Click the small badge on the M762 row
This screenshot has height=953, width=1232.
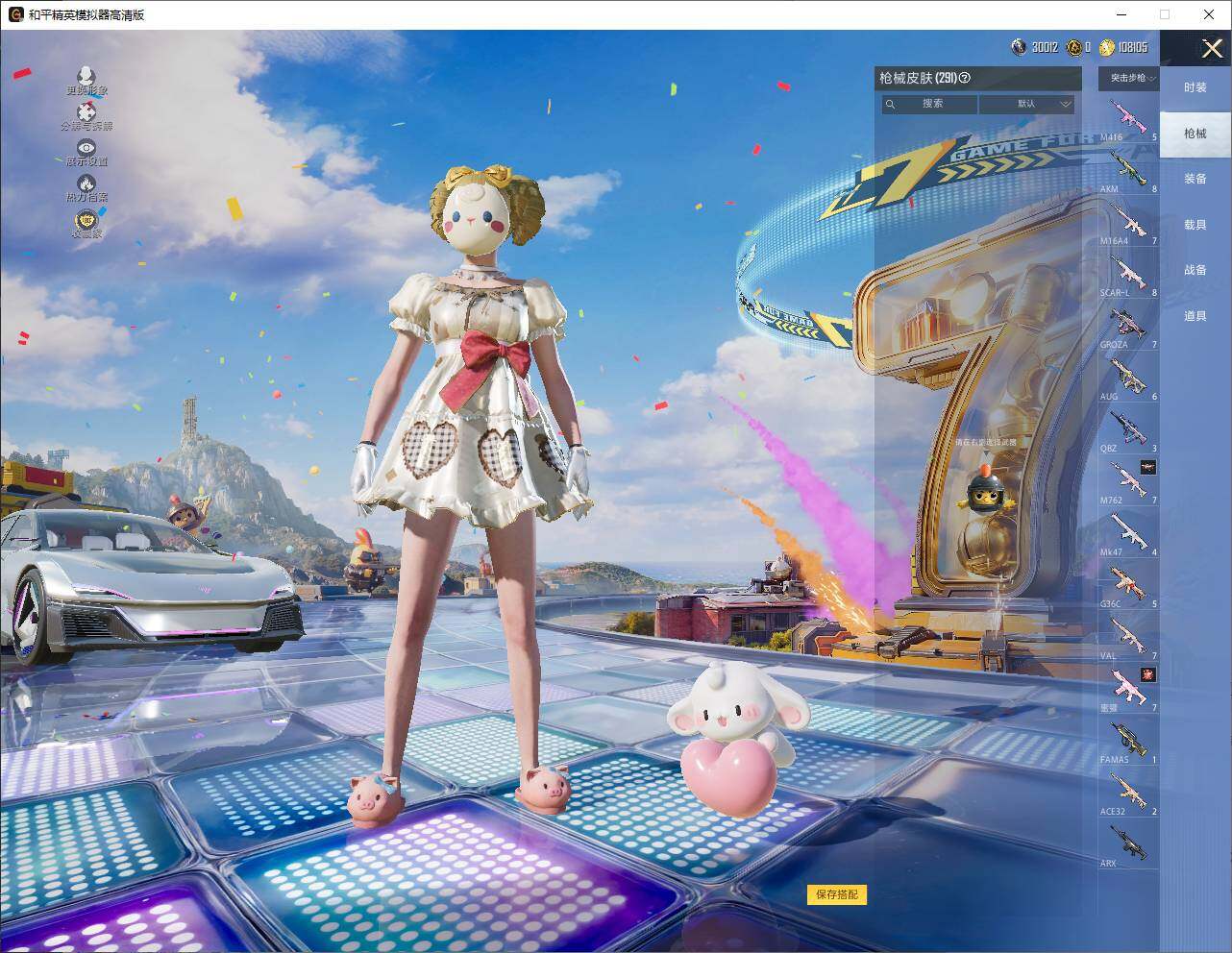point(1147,467)
